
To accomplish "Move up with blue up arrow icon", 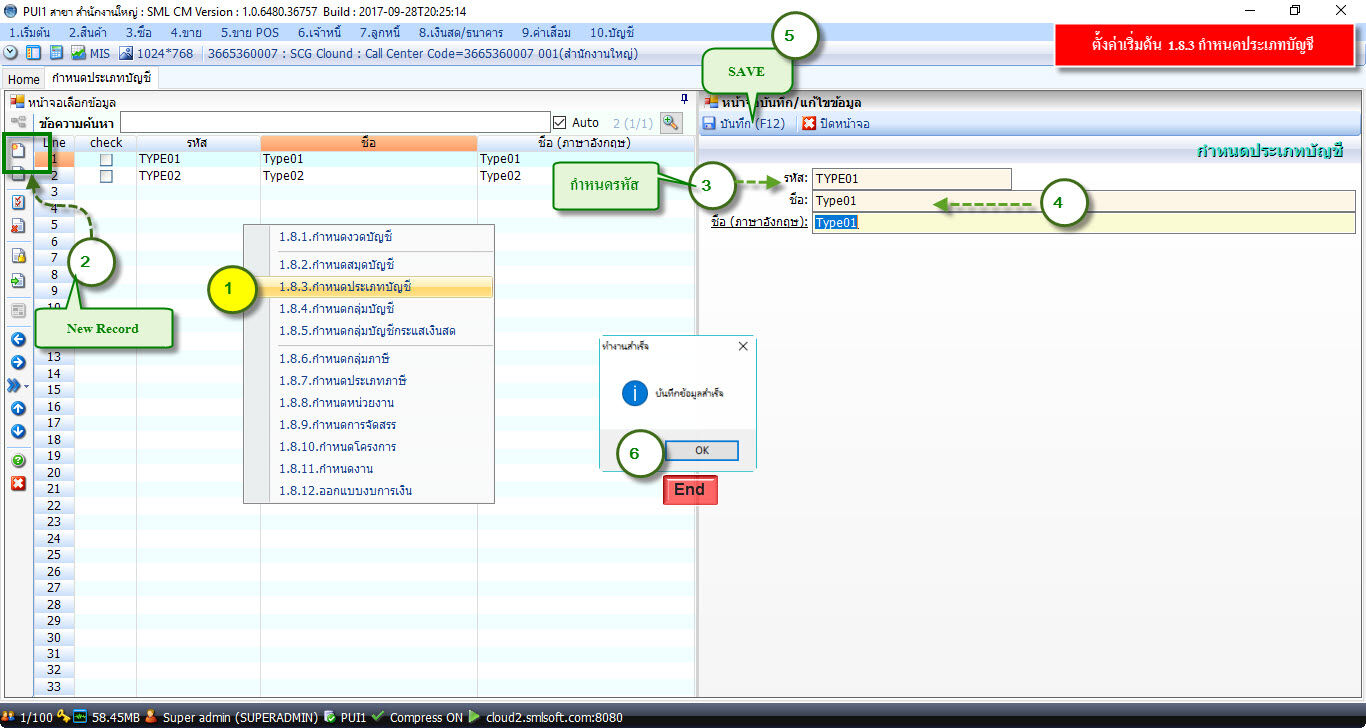I will point(18,408).
